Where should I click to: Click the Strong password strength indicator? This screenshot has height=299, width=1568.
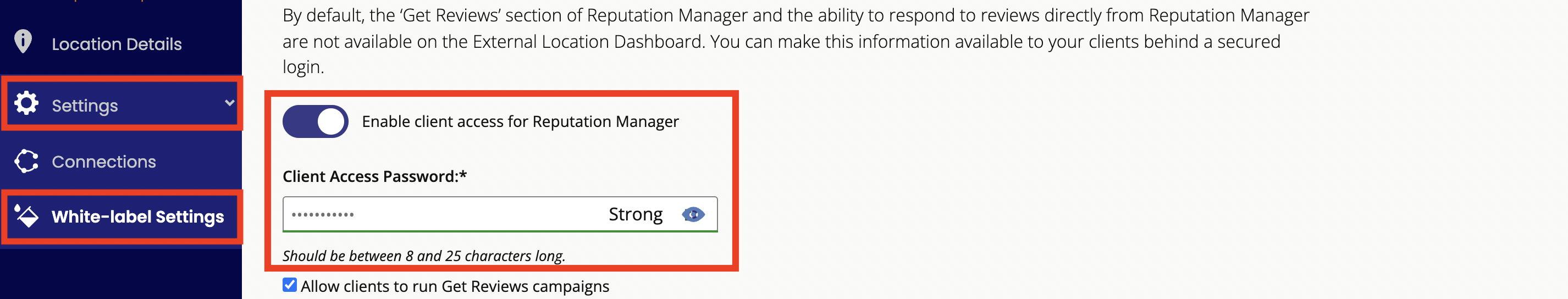(x=636, y=214)
